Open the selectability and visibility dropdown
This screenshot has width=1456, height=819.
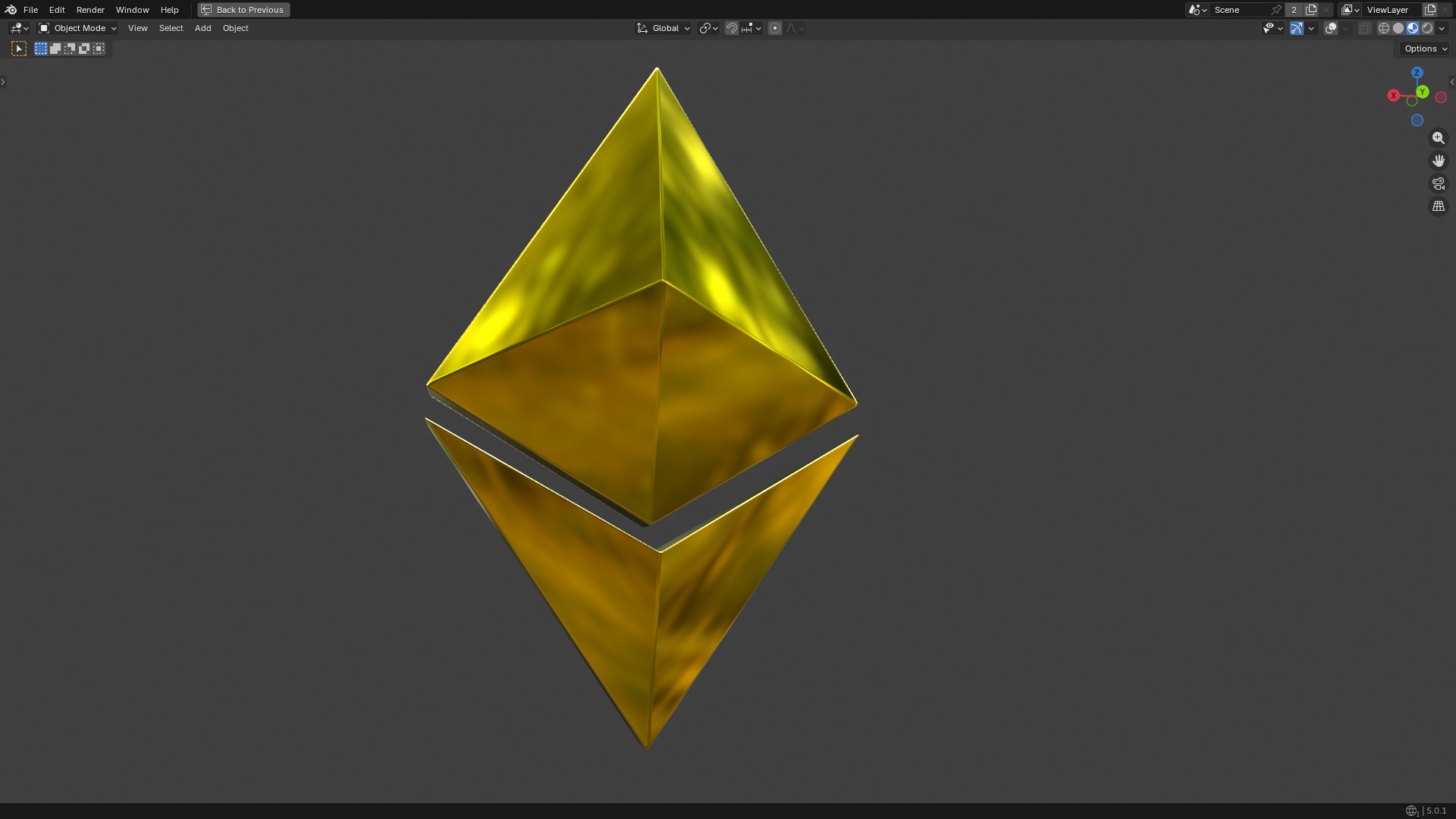[1272, 28]
